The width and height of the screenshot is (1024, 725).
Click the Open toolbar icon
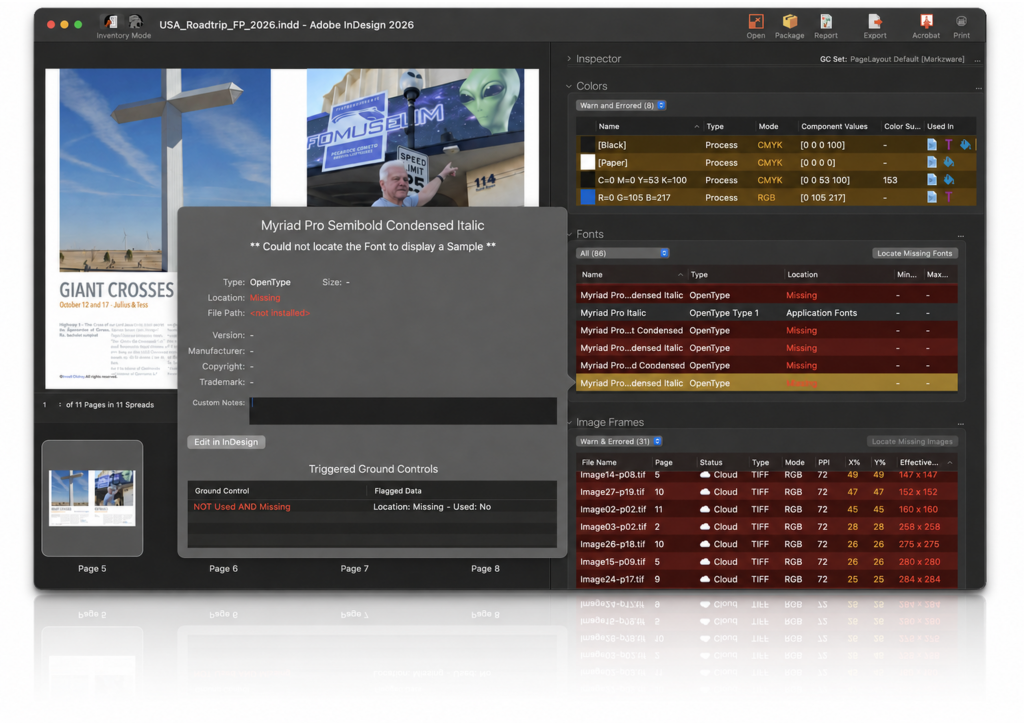(756, 27)
